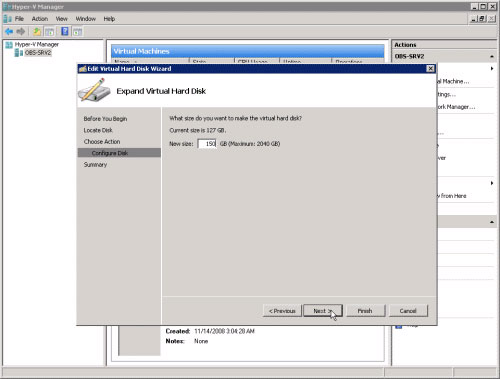
Task: Click the Forward arrow toolbar icon
Action: [21, 32]
